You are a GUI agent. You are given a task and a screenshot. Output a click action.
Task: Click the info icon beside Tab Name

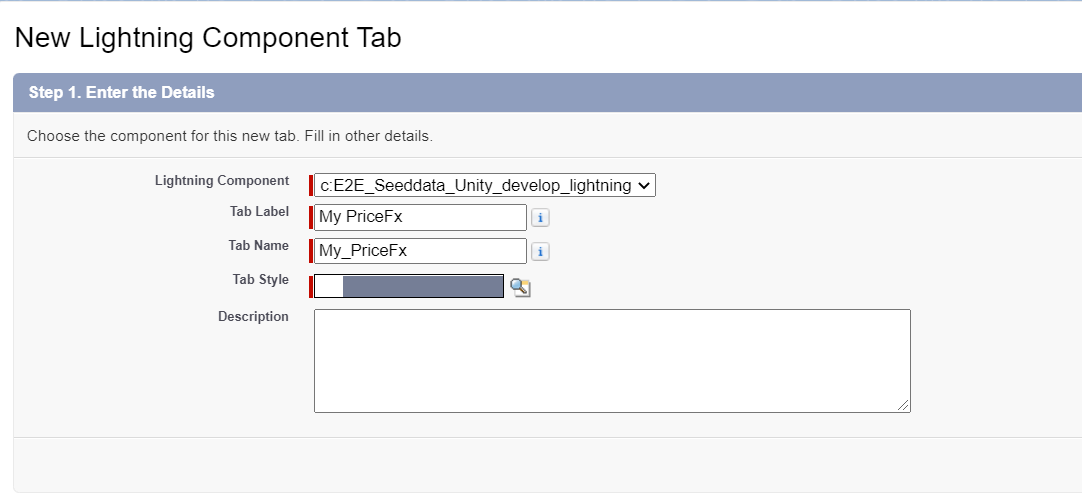(x=540, y=252)
